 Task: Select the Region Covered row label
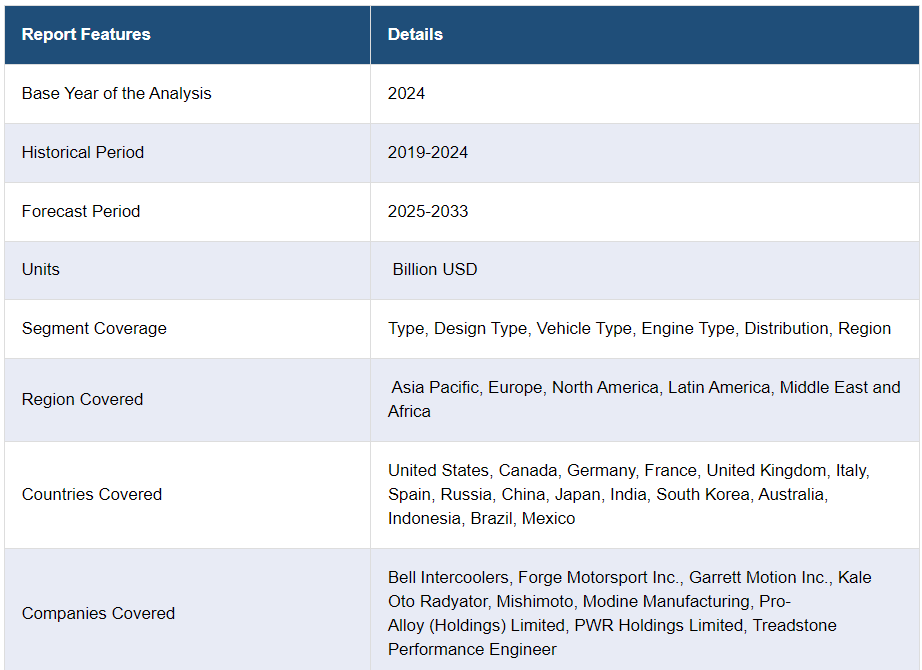pos(82,399)
